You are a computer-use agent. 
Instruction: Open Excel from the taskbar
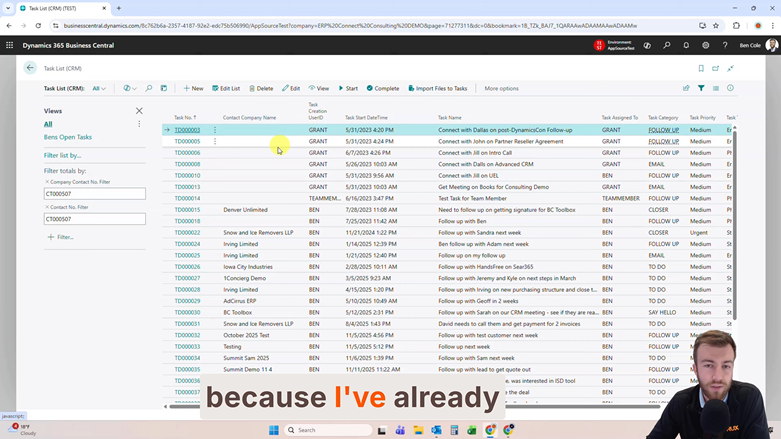pyautogui.click(x=472, y=430)
